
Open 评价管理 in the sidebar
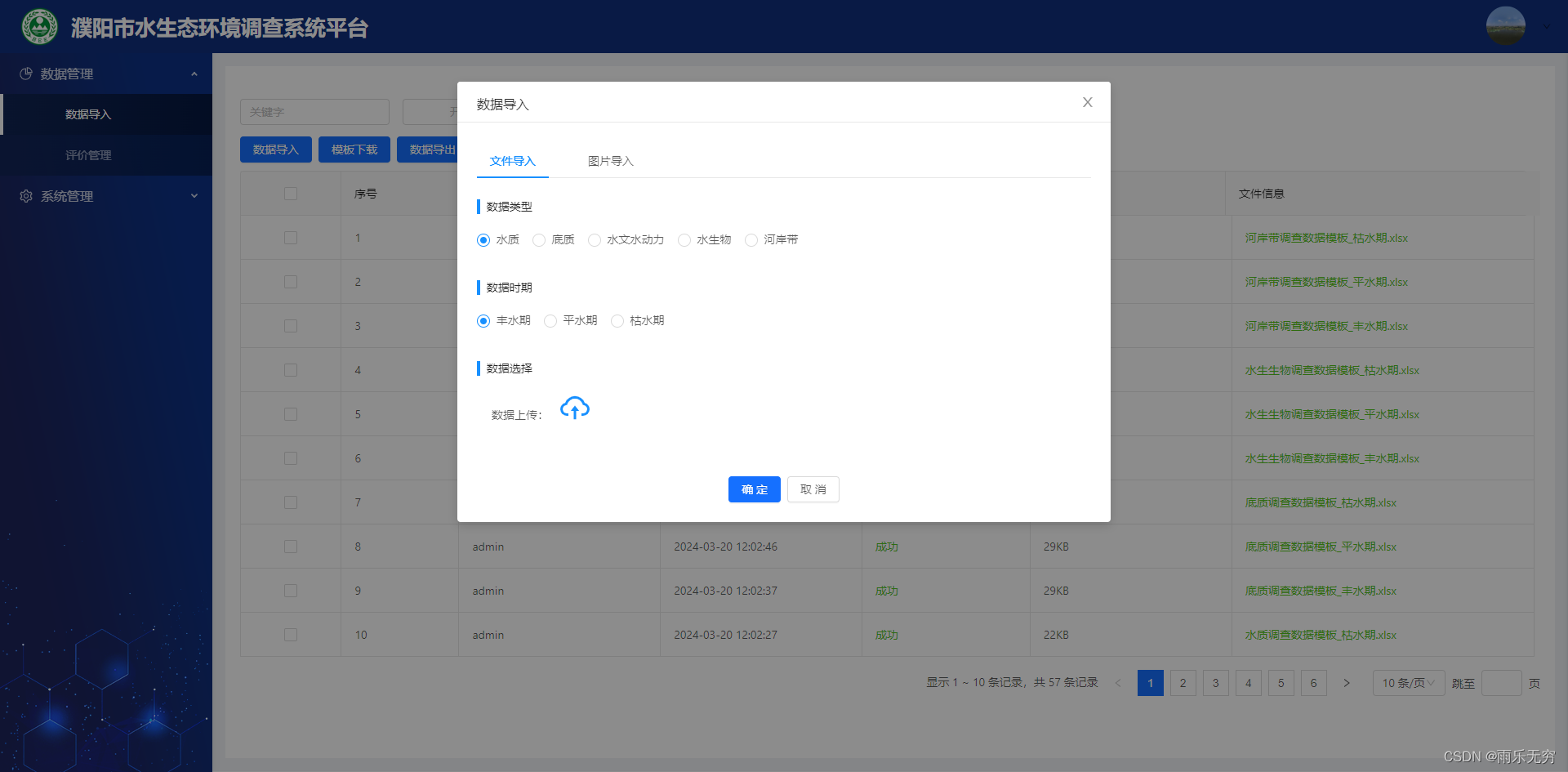point(106,155)
